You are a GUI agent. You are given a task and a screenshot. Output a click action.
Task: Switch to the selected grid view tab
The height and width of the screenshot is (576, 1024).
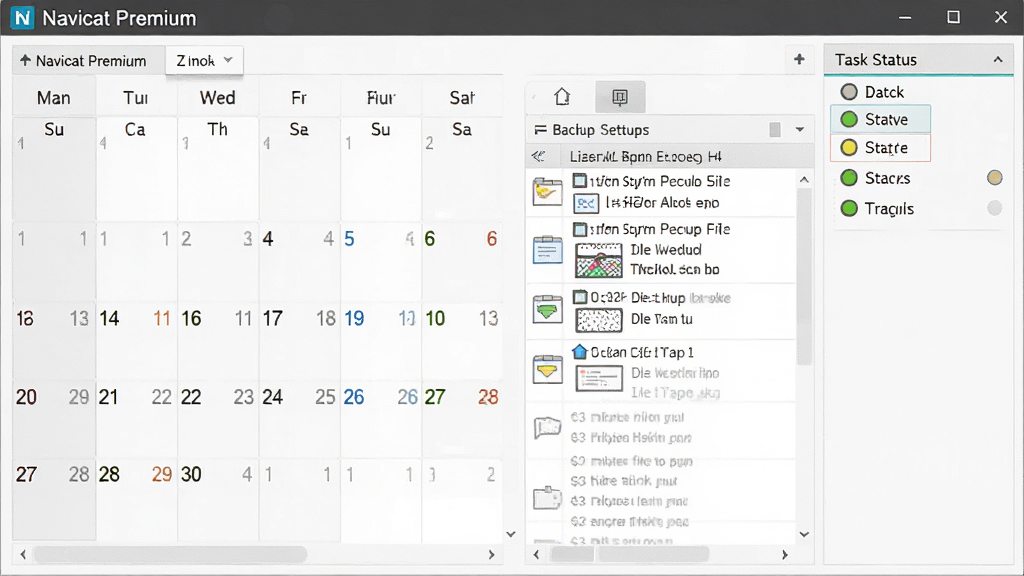[x=620, y=97]
